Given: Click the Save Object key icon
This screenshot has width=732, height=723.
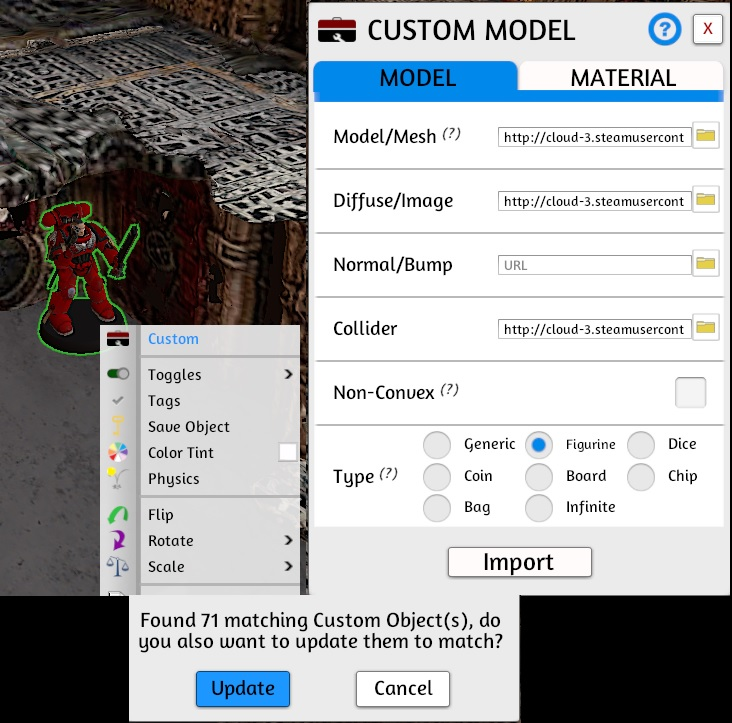Looking at the screenshot, I should click(x=118, y=426).
